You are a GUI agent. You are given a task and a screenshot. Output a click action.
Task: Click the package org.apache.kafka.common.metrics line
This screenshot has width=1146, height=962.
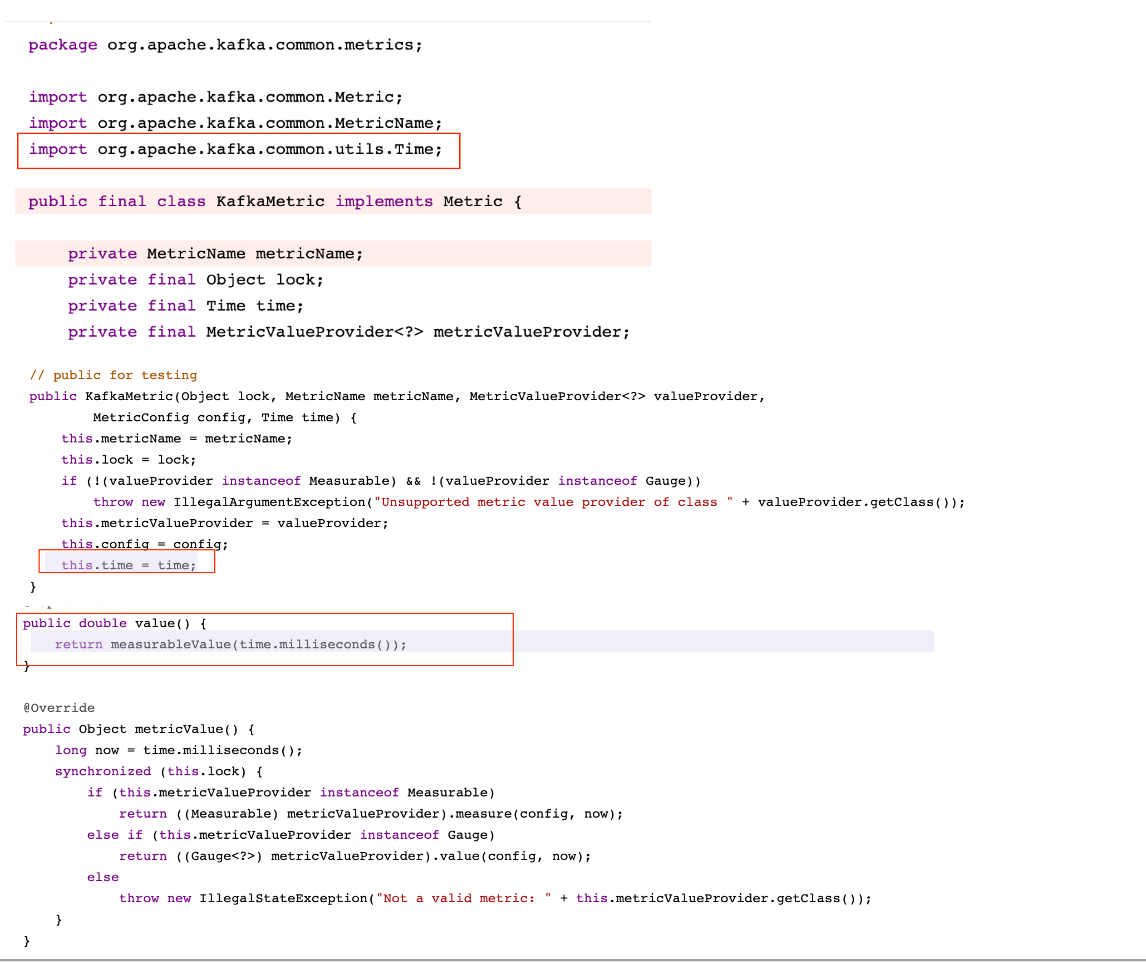pos(225,45)
